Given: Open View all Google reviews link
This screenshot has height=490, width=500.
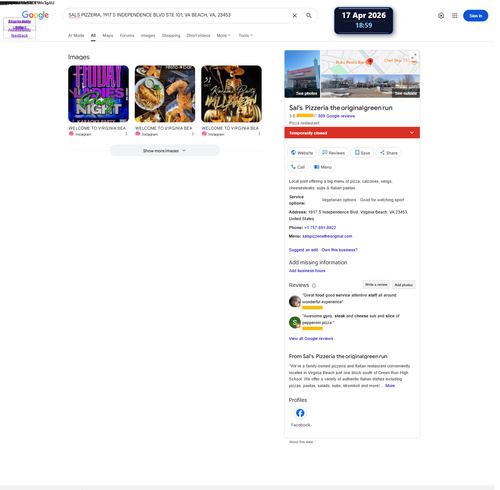Looking at the screenshot, I should [311, 338].
